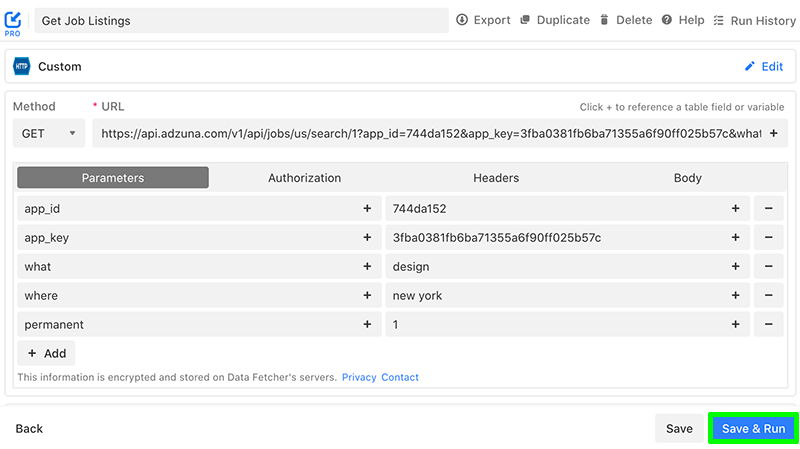800x449 pixels.
Task: Click the 'Run History' label text
Action: click(763, 20)
